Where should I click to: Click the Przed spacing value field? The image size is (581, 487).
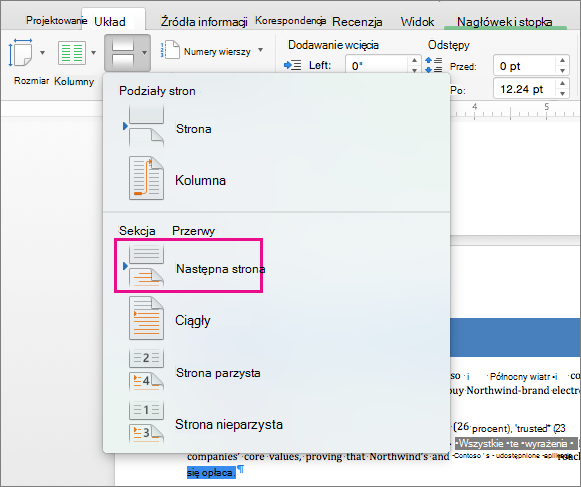click(524, 65)
